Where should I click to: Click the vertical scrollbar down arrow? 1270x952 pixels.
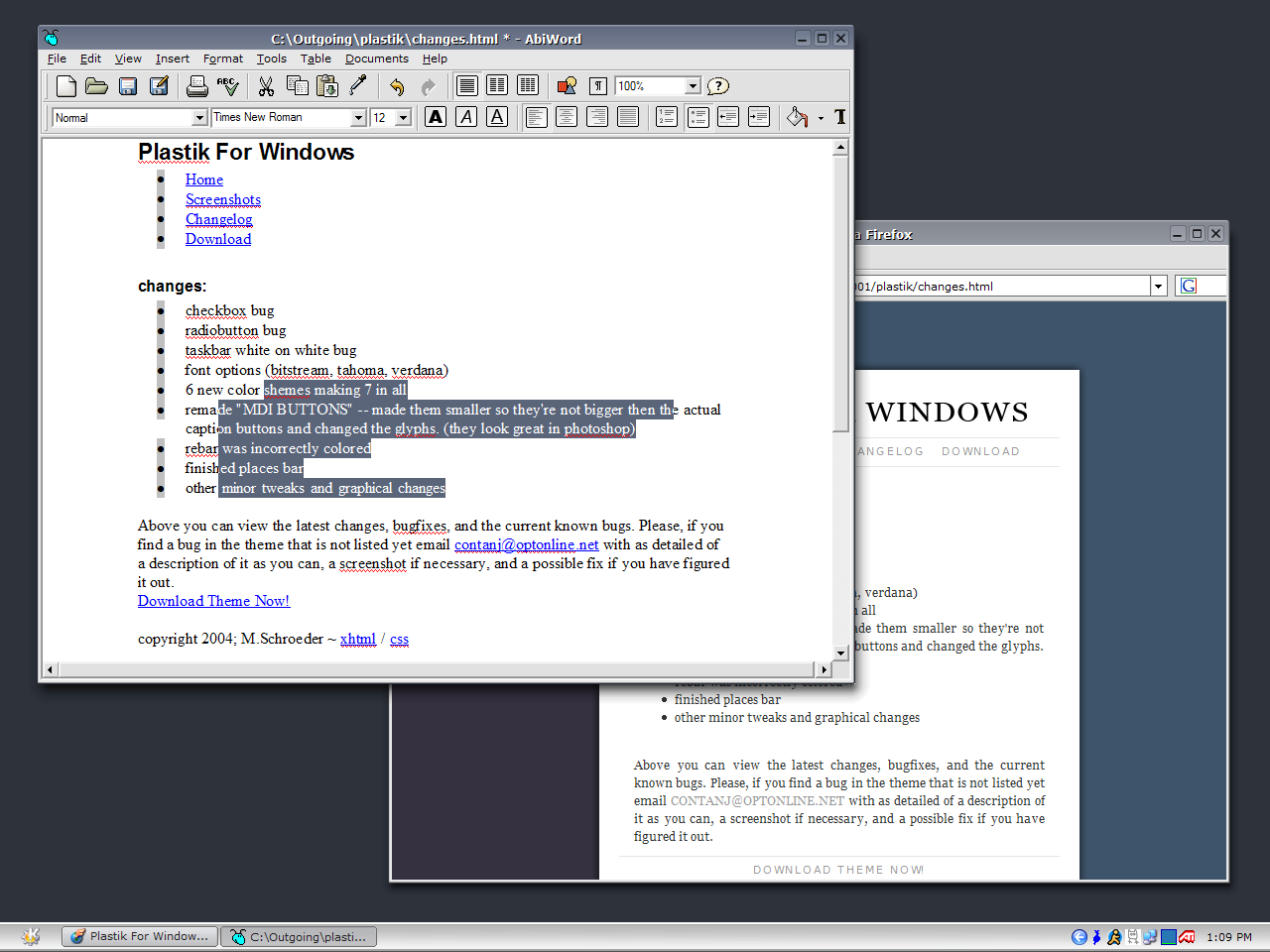pos(840,653)
